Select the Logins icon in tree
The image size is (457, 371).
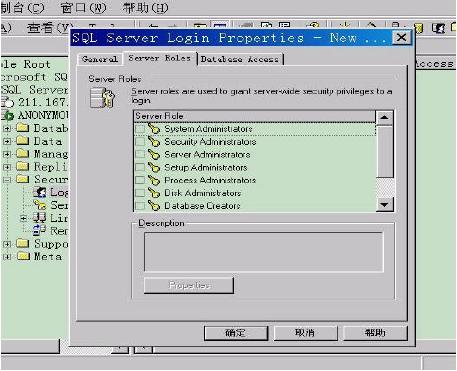40,192
